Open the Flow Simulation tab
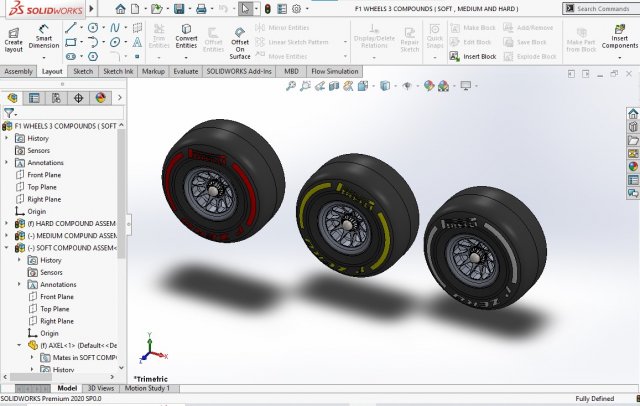 point(334,71)
